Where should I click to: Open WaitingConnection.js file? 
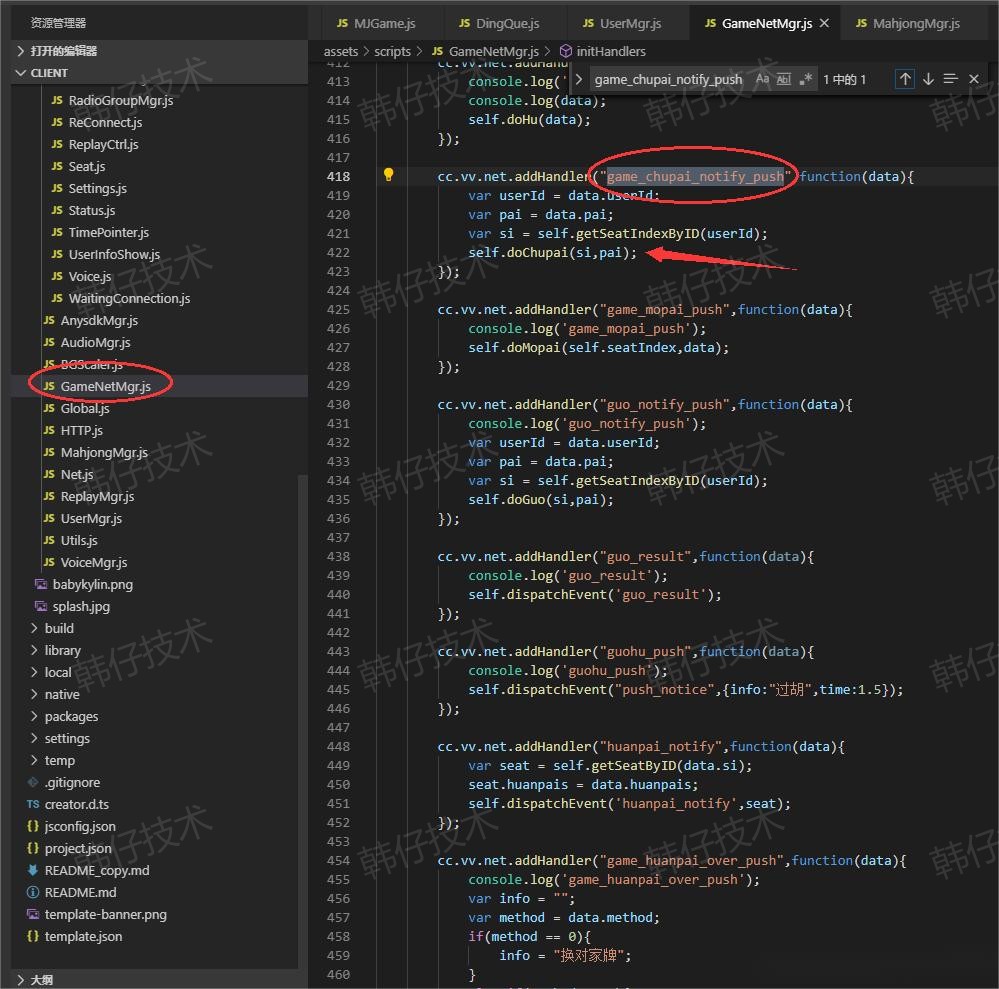(129, 298)
